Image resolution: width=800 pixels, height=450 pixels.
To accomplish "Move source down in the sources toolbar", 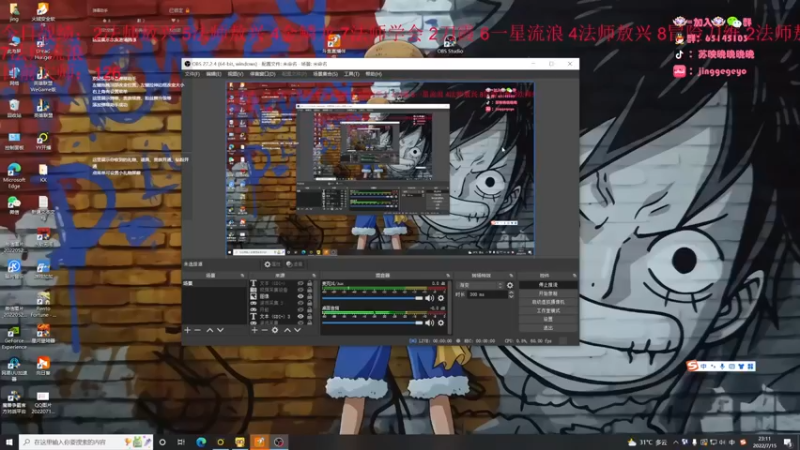I will pyautogui.click(x=297, y=330).
